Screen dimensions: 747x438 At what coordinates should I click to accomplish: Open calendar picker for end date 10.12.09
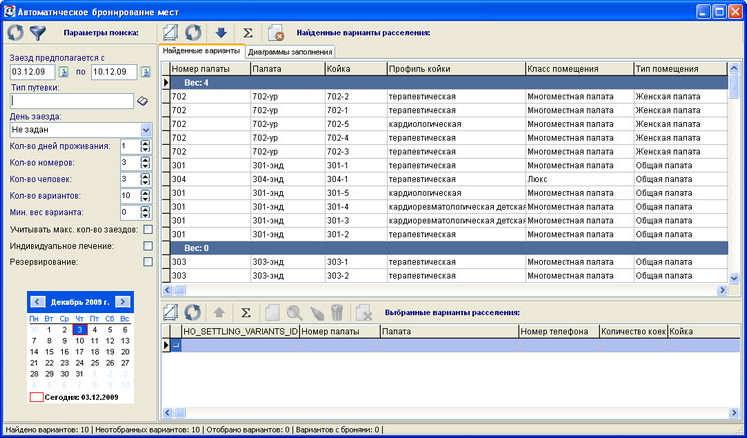click(x=146, y=72)
